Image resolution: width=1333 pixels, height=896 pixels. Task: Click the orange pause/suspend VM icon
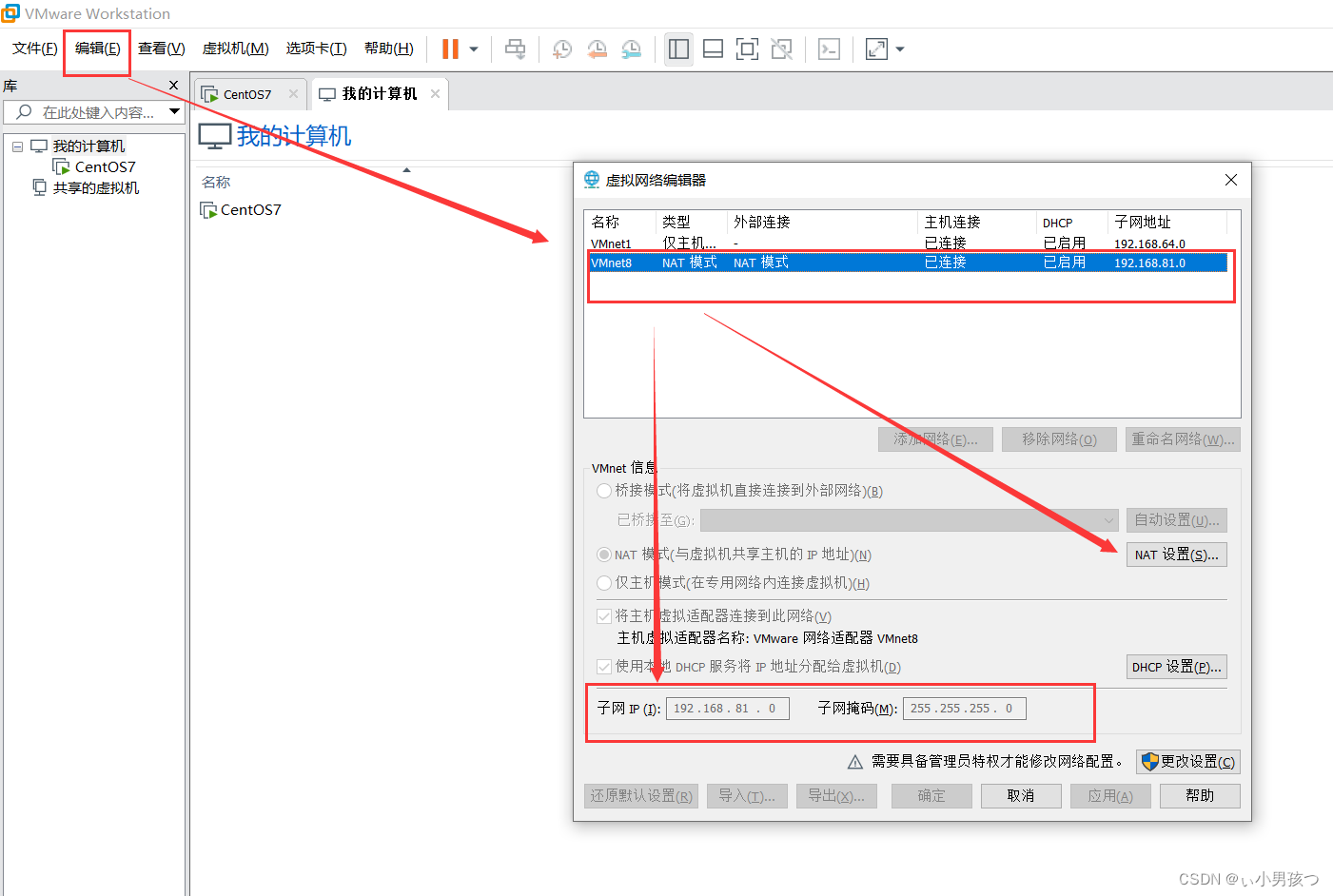[x=450, y=49]
